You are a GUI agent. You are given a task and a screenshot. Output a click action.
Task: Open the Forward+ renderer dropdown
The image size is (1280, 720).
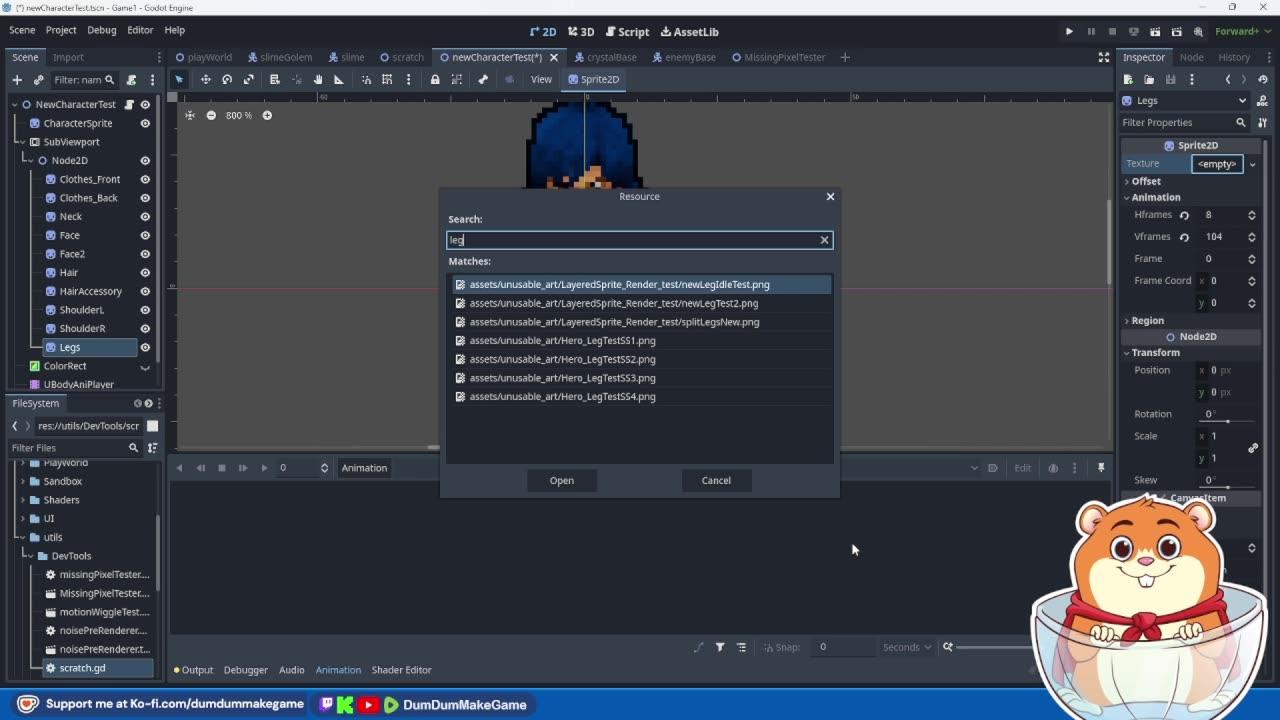point(1241,31)
